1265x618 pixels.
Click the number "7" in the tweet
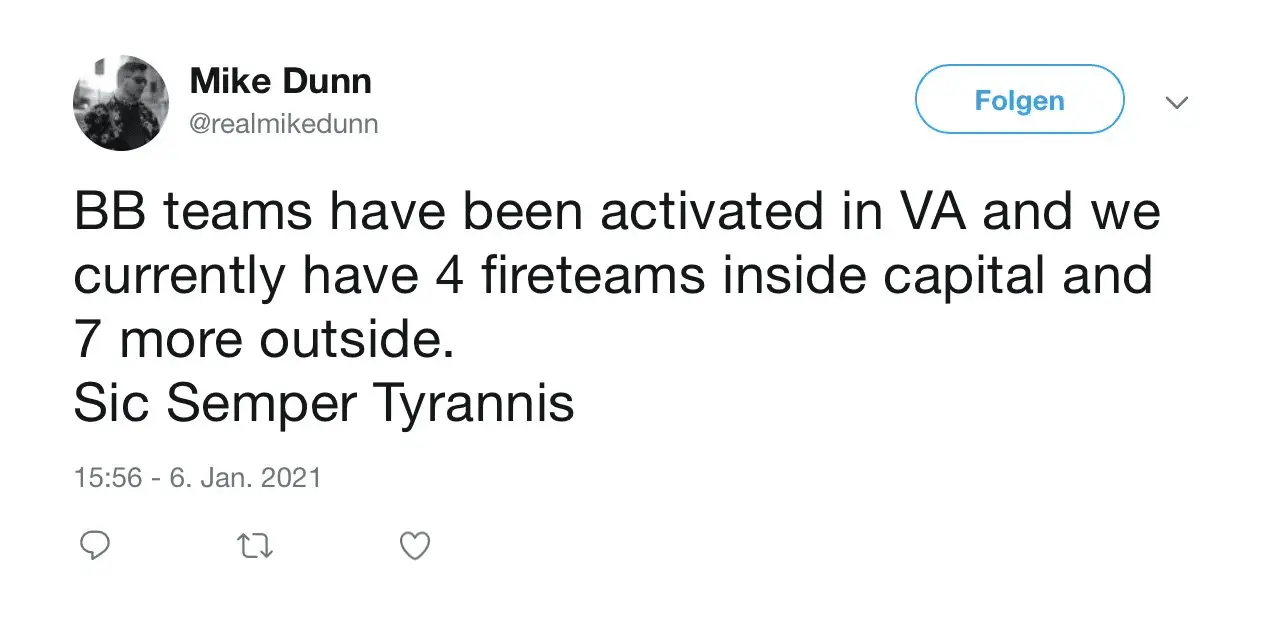pos(87,340)
